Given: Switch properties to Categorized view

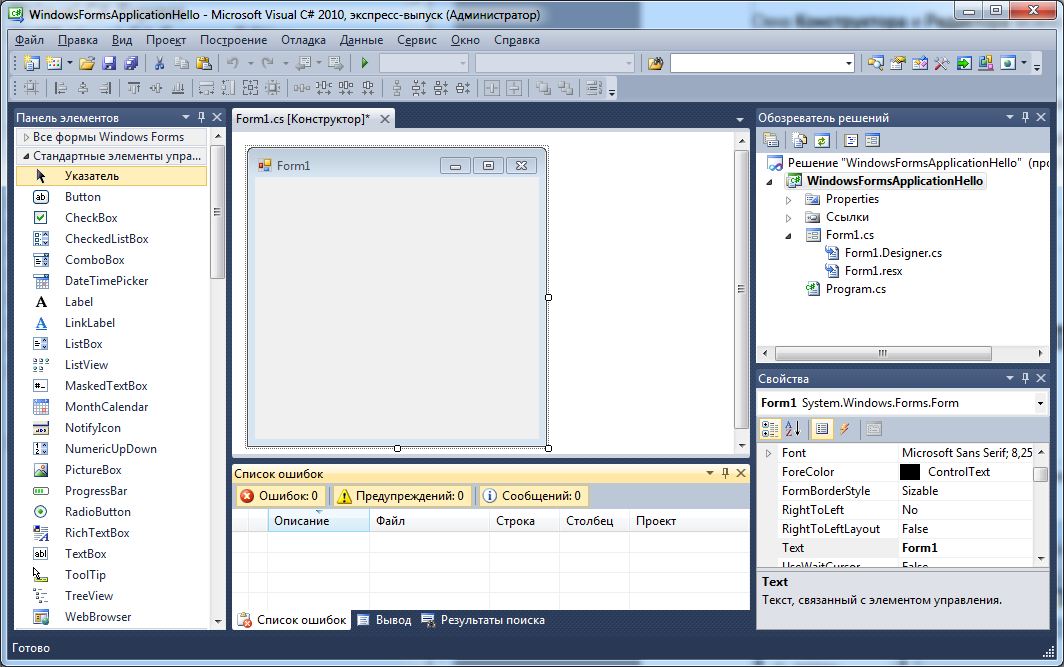Looking at the screenshot, I should [770, 429].
